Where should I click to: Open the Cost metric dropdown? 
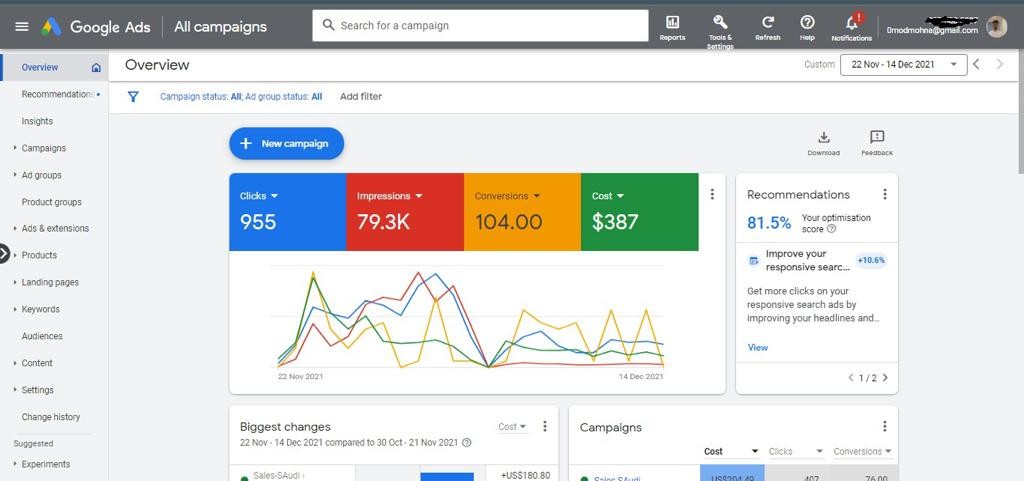(608, 196)
